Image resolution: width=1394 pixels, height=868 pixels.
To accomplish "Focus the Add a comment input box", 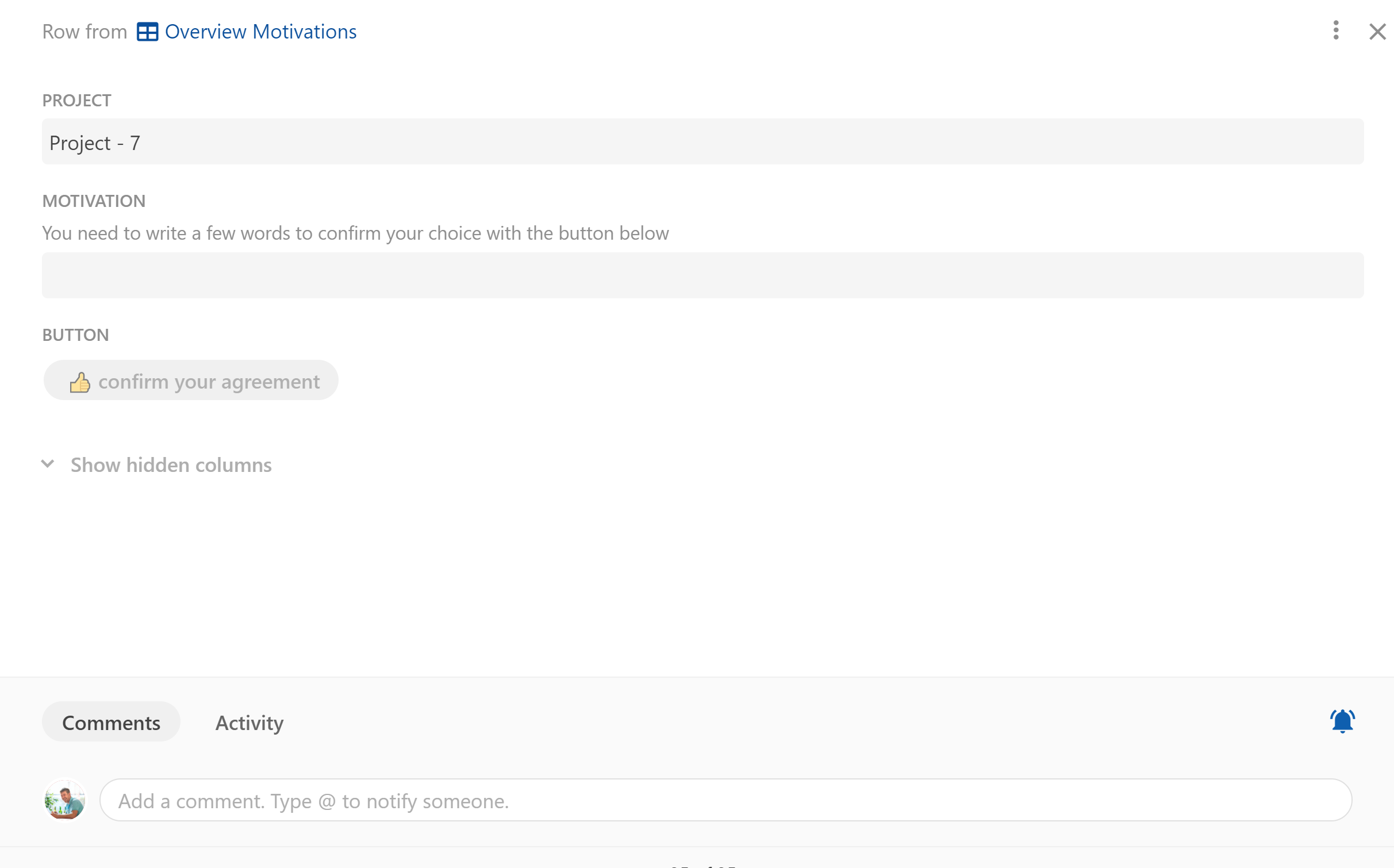I will pyautogui.click(x=725, y=800).
